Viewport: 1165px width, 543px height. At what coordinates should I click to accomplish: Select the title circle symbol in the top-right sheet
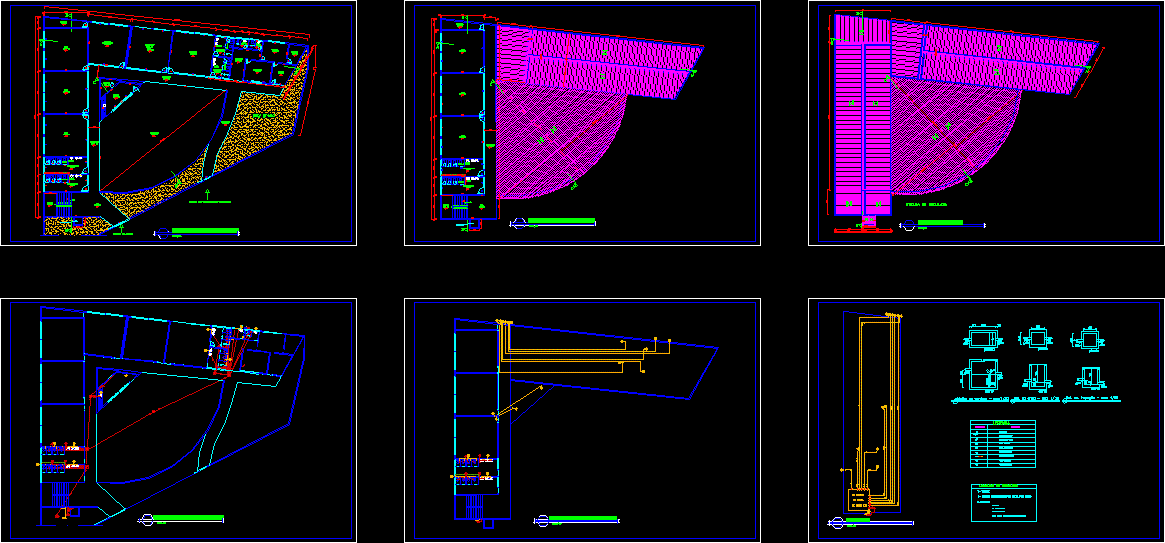point(906,225)
